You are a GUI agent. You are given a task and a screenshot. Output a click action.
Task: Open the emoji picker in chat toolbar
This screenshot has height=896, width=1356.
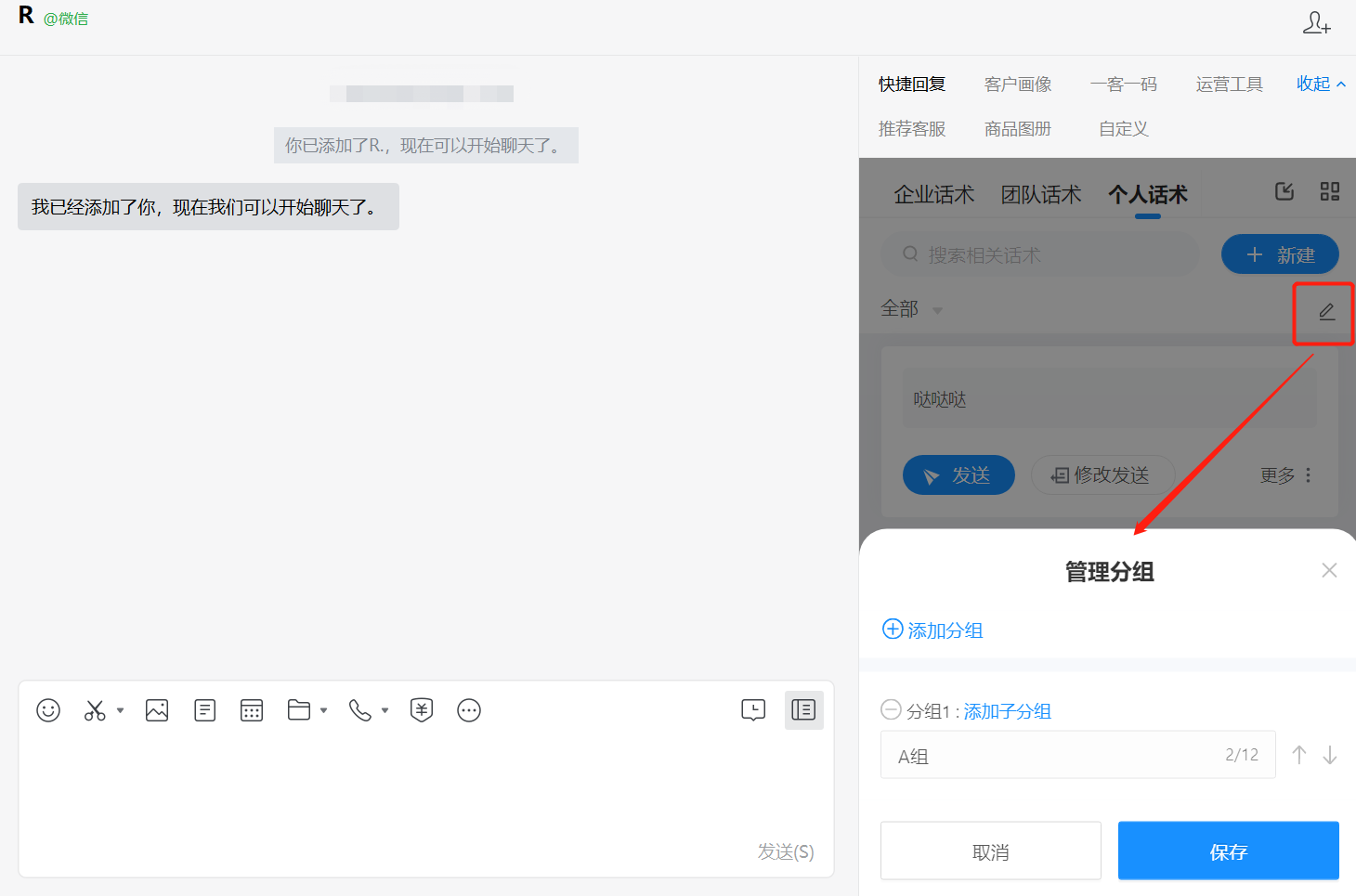pos(48,710)
